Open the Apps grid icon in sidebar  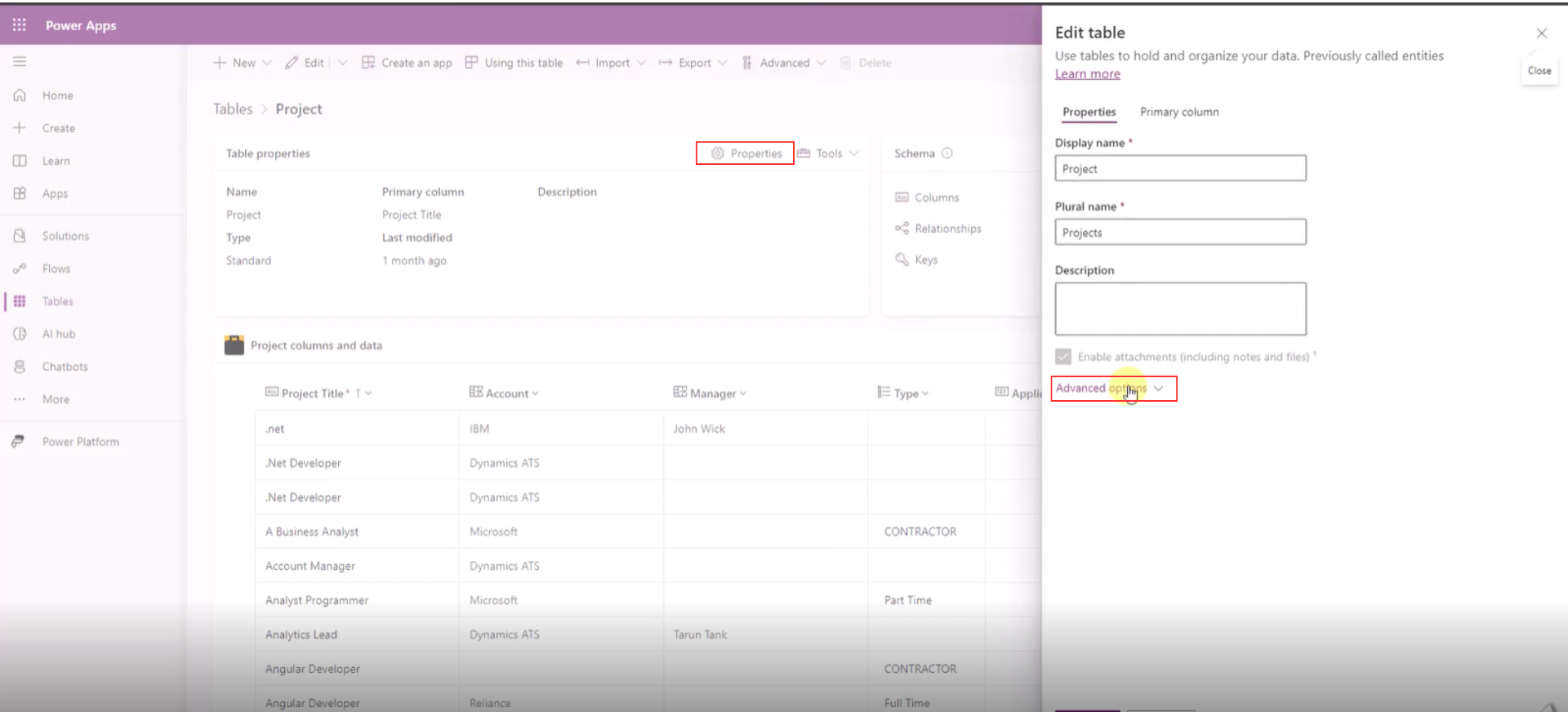tap(20, 194)
